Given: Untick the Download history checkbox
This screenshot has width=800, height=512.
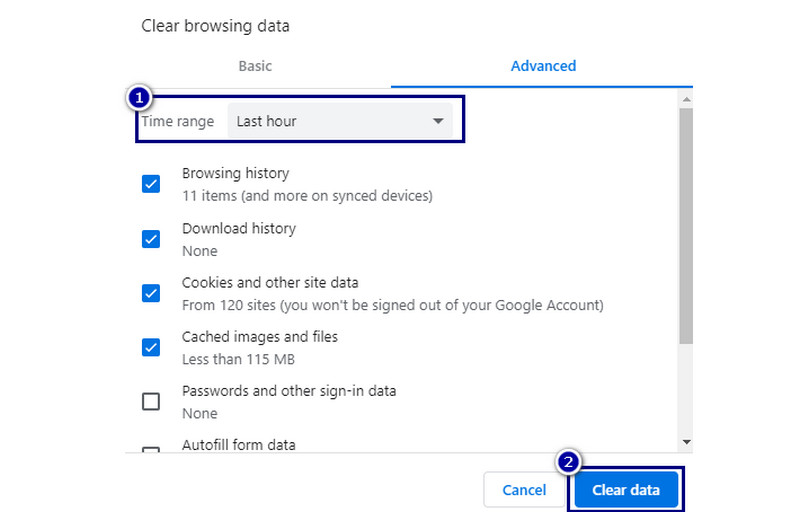Looking at the screenshot, I should pyautogui.click(x=151, y=239).
